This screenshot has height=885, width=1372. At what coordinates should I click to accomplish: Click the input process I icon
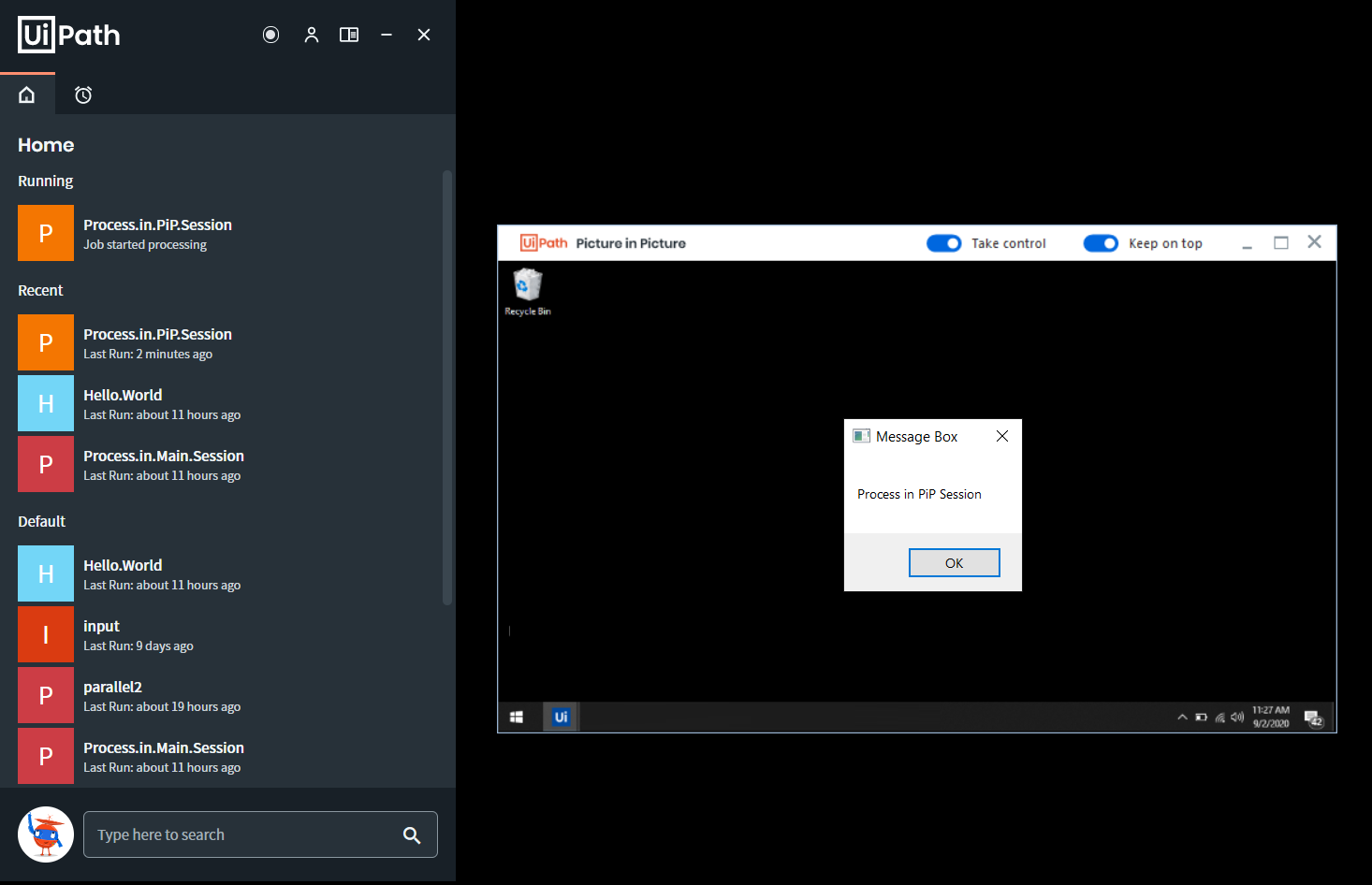[x=46, y=634]
